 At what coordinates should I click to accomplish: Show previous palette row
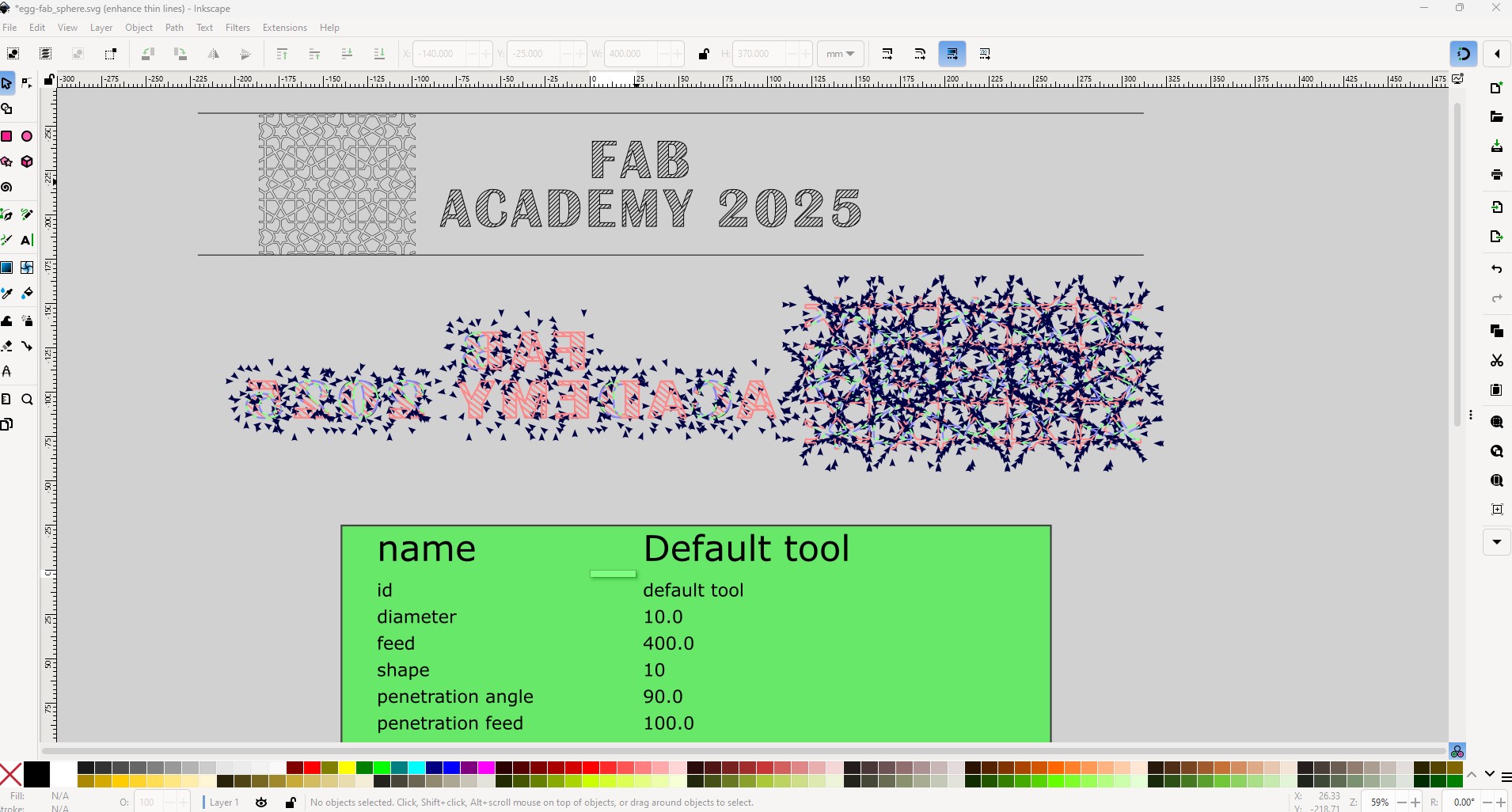pos(1472,774)
